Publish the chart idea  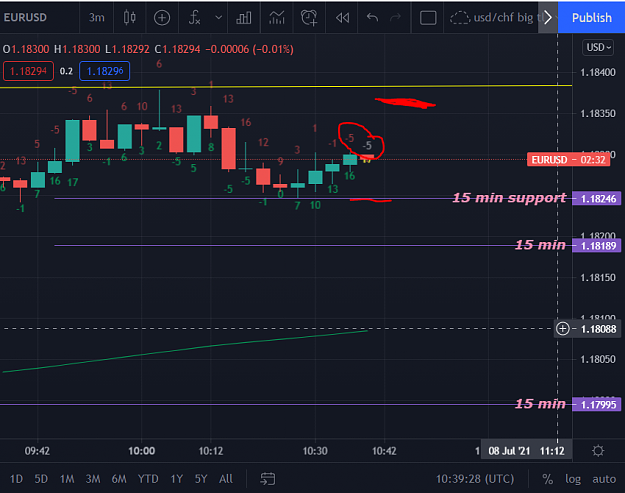[x=592, y=18]
